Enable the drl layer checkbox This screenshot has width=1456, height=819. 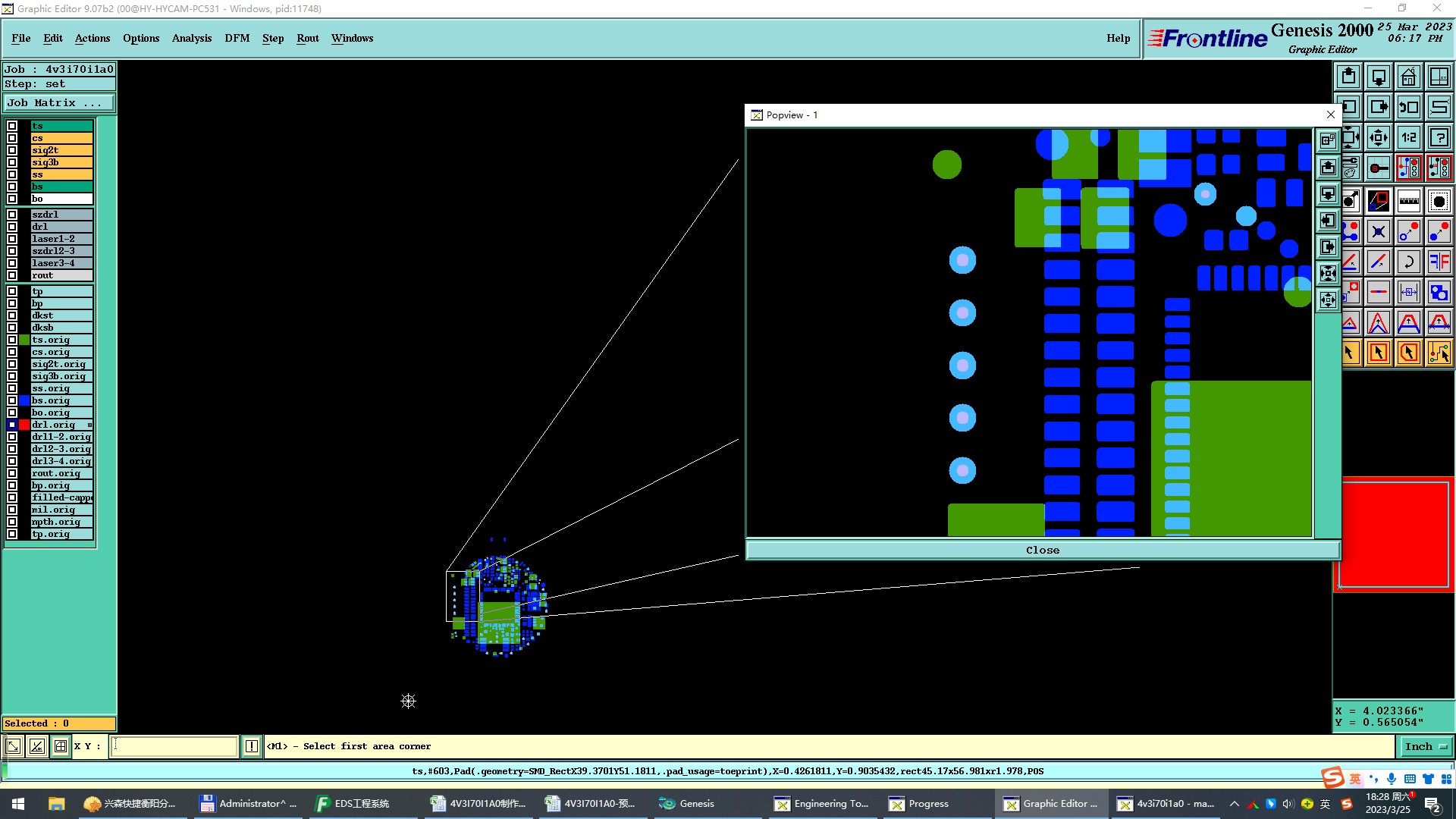coord(12,227)
